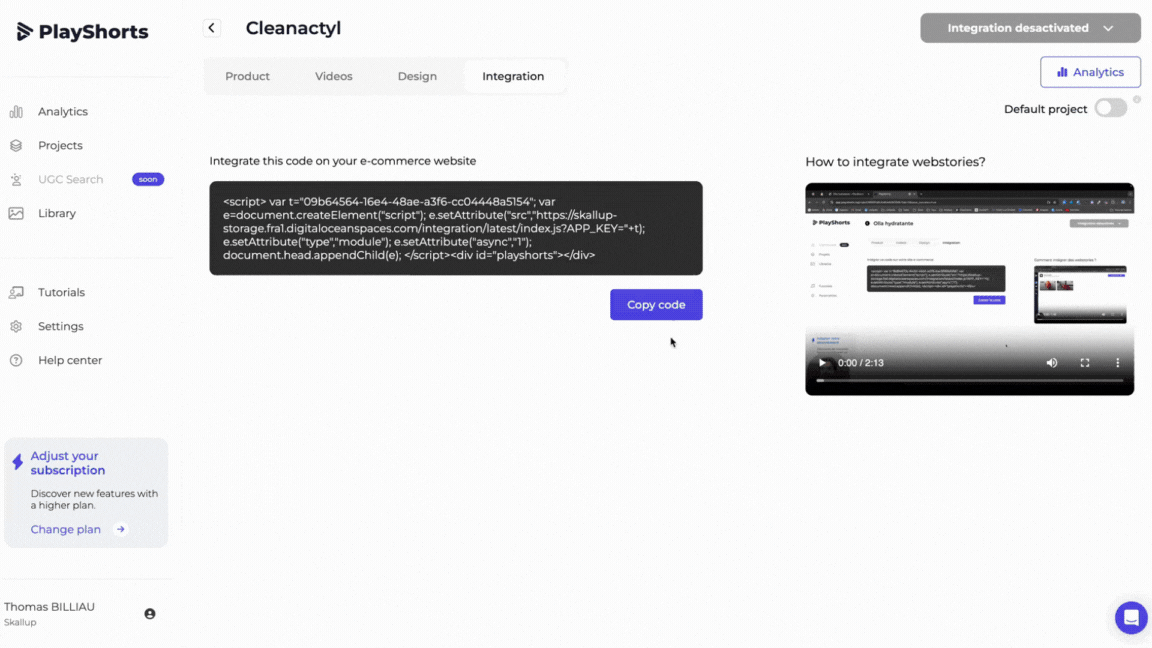Expand the Integration desactivated dropdown

[1030, 28]
